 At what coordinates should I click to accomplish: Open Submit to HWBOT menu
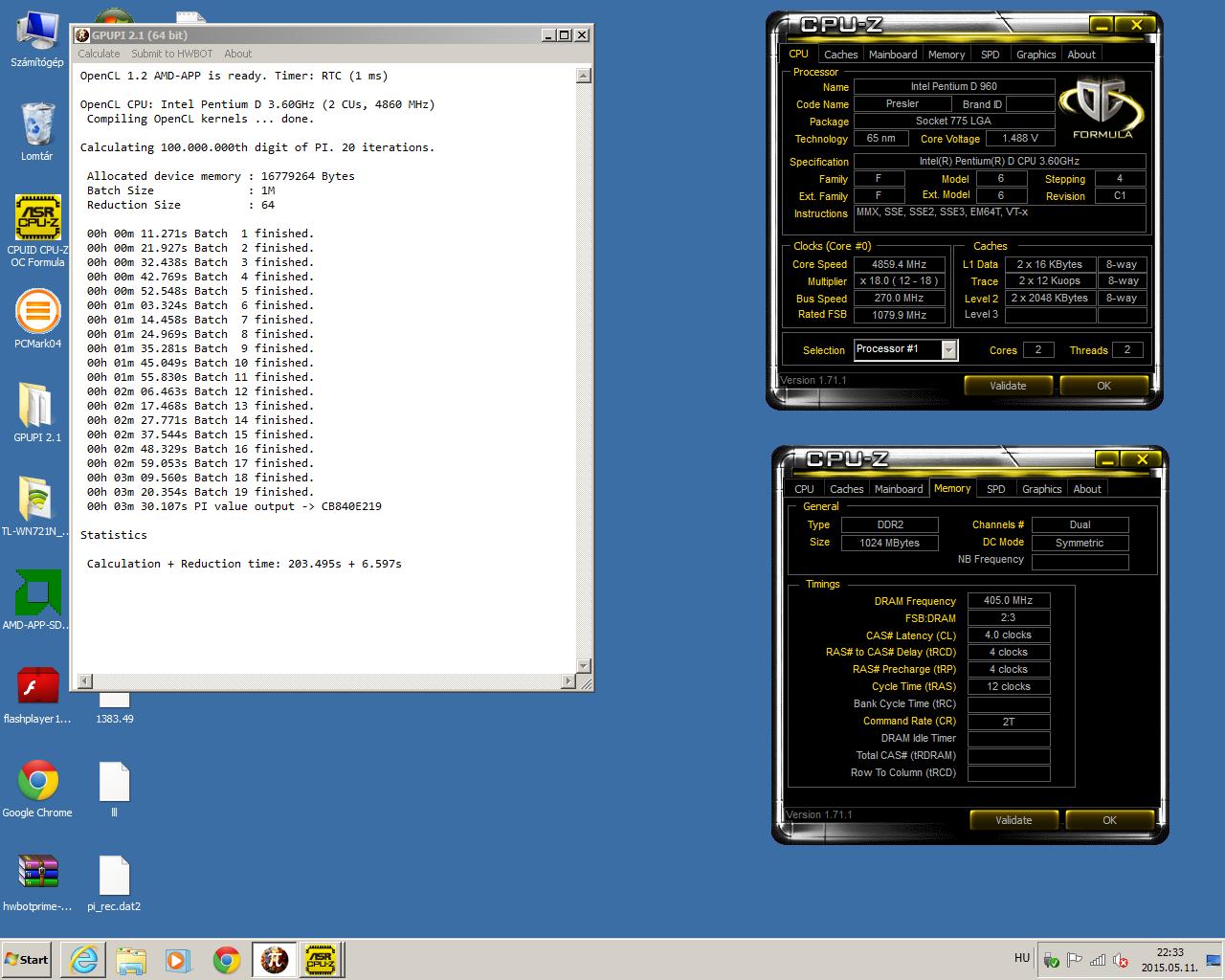[x=171, y=54]
